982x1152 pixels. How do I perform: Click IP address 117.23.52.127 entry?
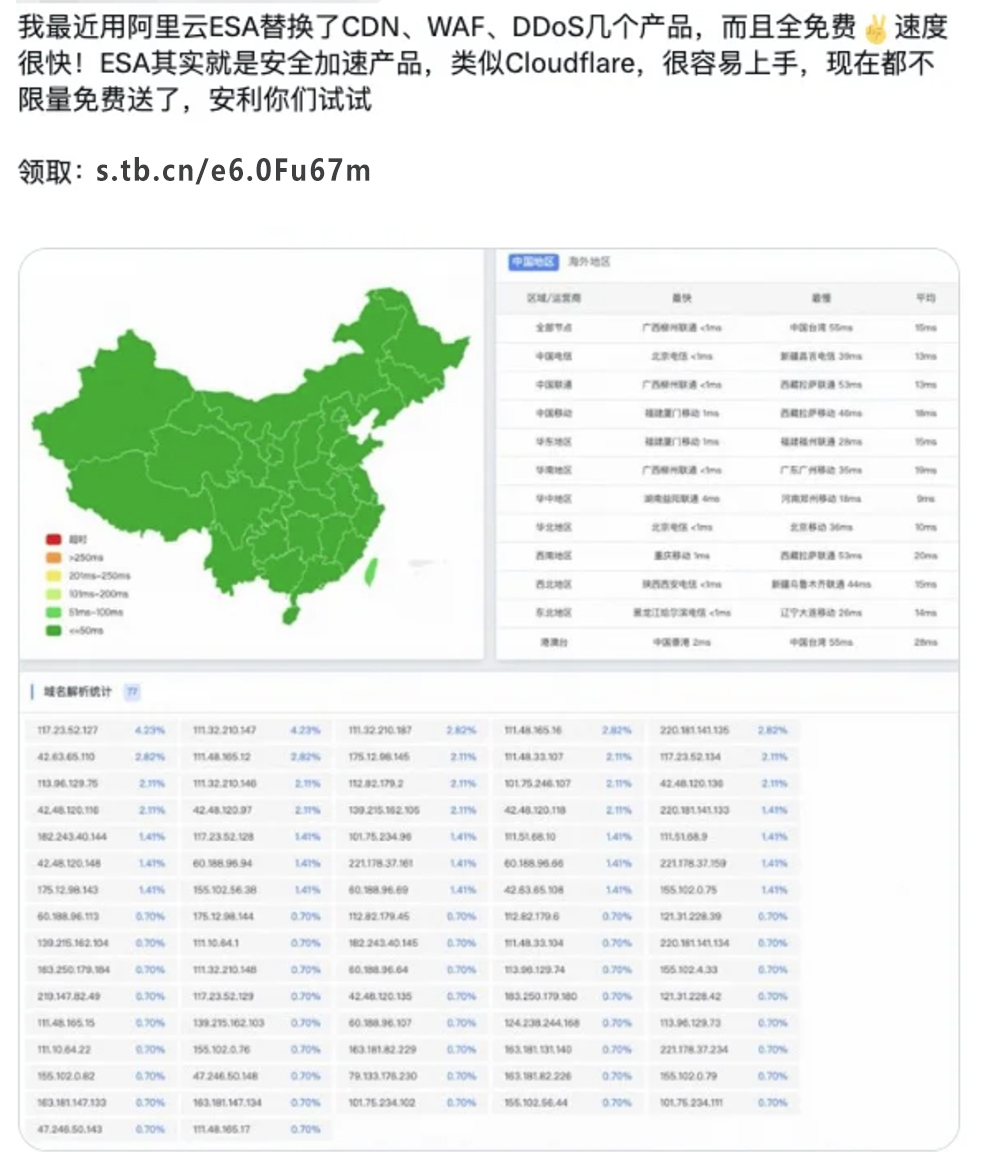(x=69, y=731)
